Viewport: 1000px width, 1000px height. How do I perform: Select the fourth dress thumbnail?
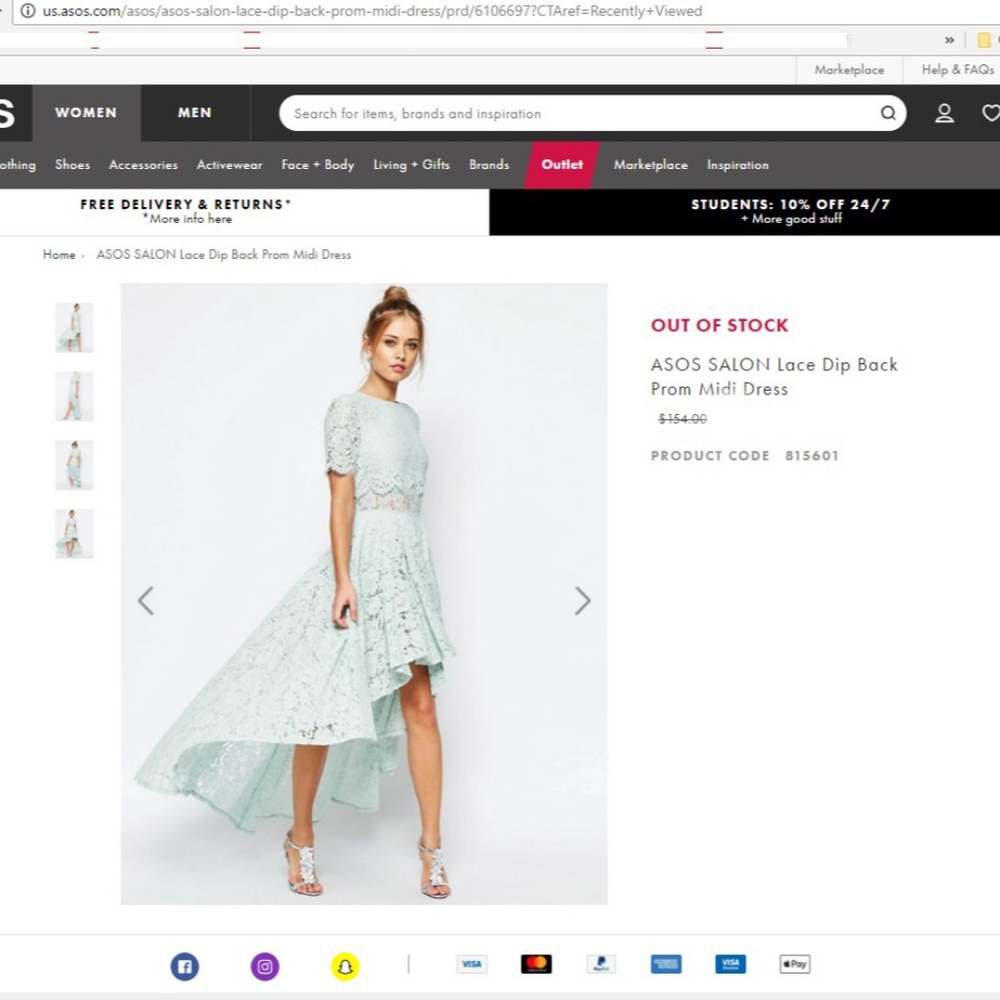pos(74,534)
